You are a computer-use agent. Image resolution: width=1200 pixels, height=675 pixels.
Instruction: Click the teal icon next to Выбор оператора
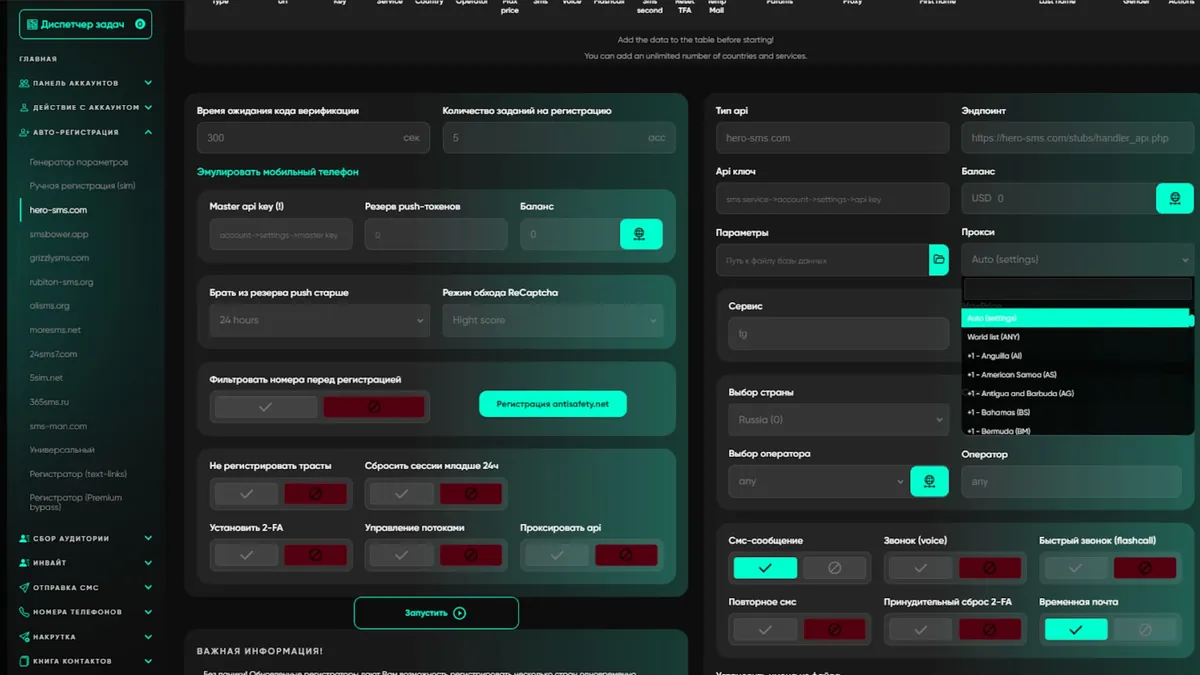929,481
